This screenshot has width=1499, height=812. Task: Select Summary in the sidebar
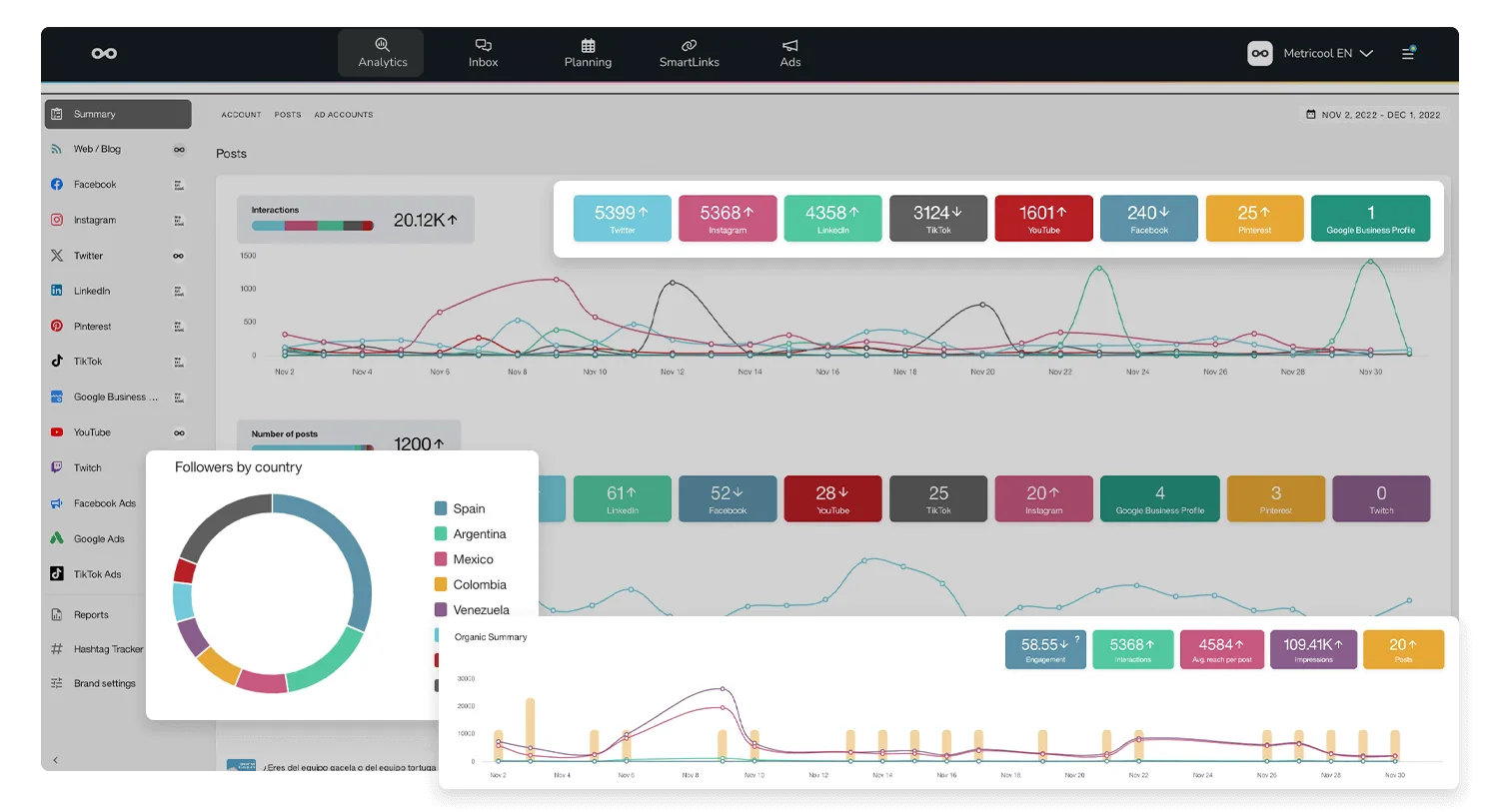pos(118,114)
